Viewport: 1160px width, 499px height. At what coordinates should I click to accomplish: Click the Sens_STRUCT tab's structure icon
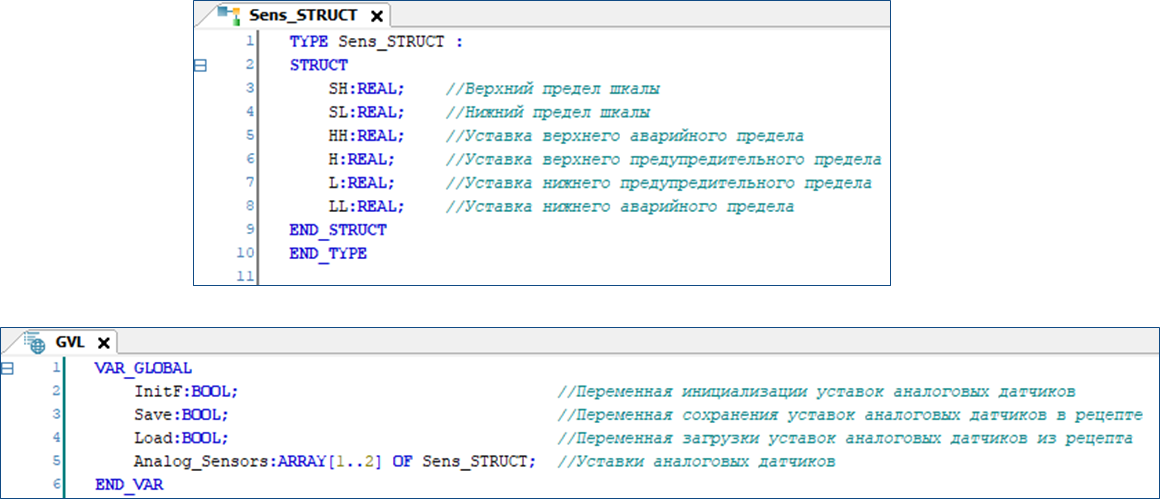click(230, 16)
